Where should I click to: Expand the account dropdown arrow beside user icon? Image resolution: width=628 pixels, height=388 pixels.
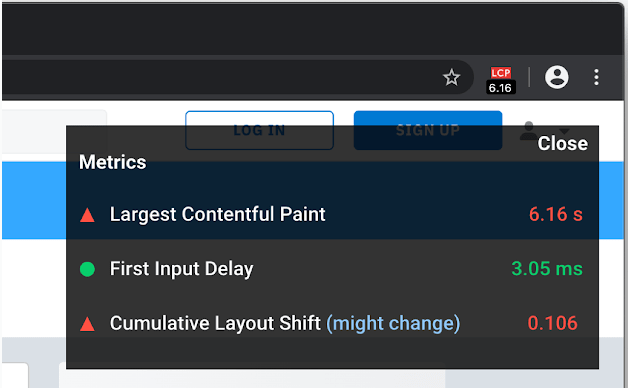564,131
